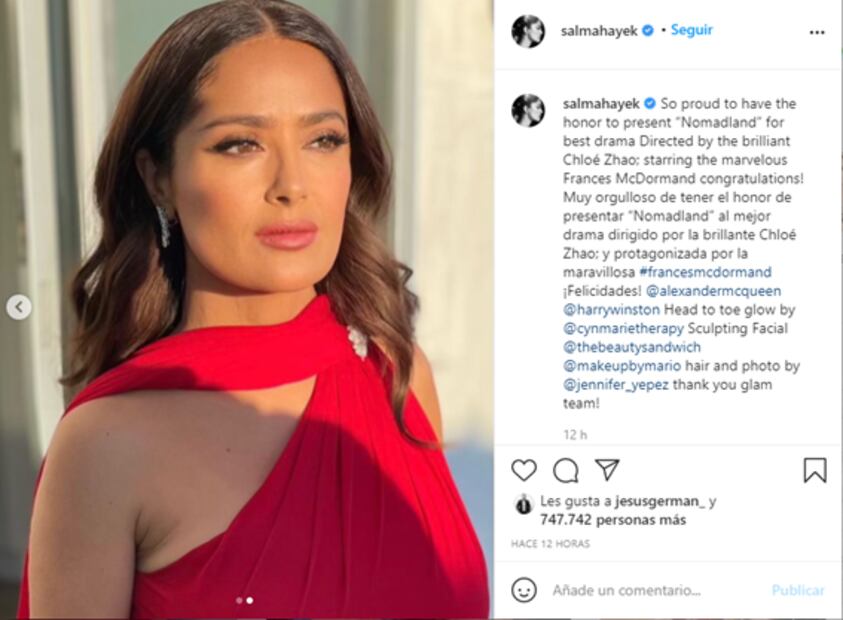This screenshot has height=620, width=843.
Task: Open the @jennifer_yepez mention
Action: 616,385
